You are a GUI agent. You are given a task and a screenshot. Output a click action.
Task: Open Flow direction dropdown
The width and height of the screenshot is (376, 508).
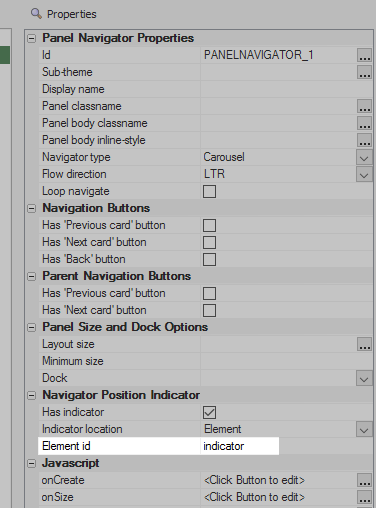364,174
